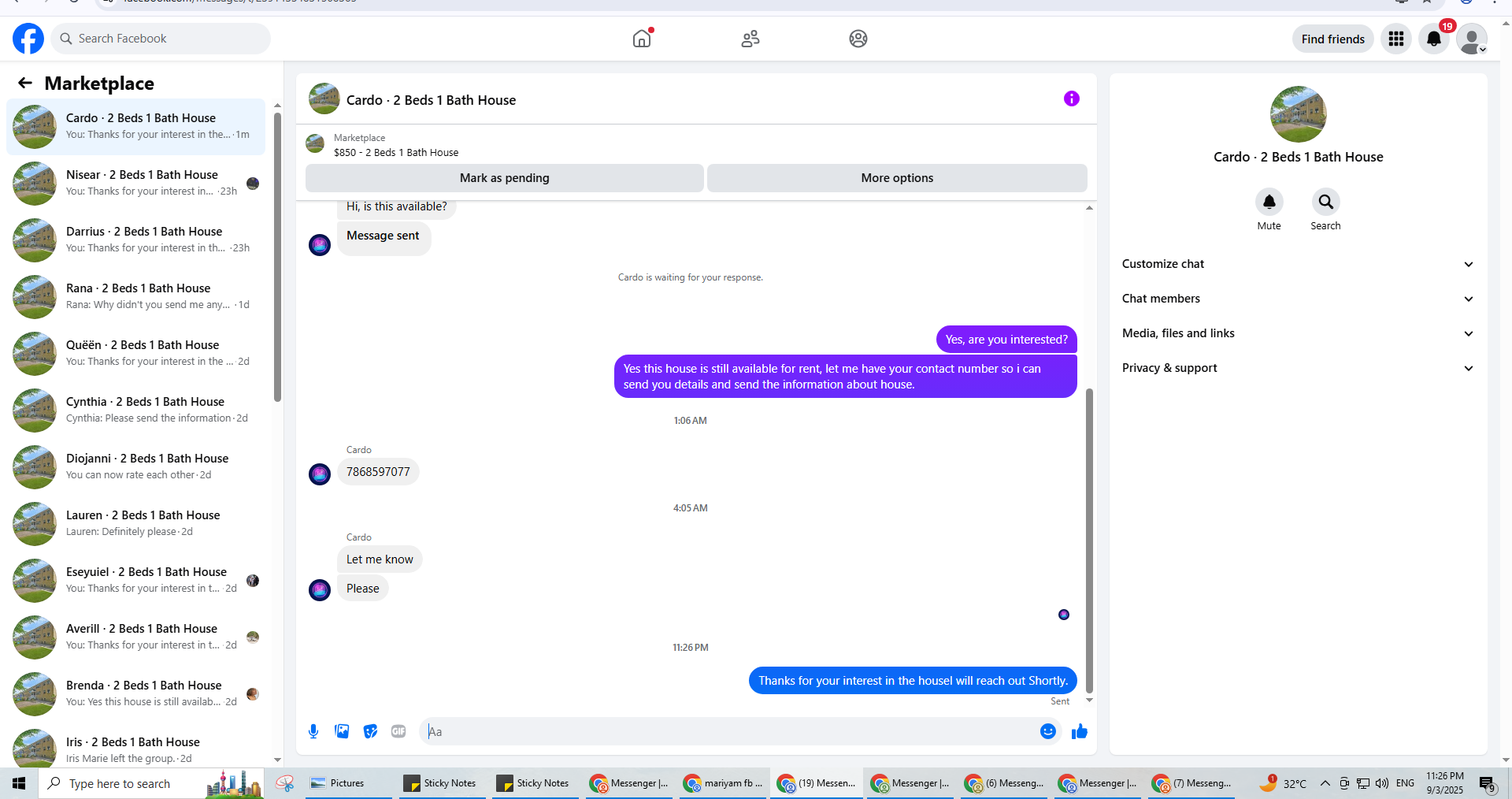Mute this conversation using the bell icon

1269,203
